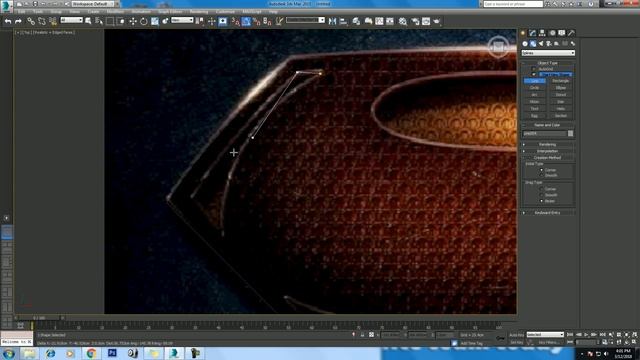The width and height of the screenshot is (640, 360).
Task: Pick the Select Object tool
Action: click(x=88, y=21)
